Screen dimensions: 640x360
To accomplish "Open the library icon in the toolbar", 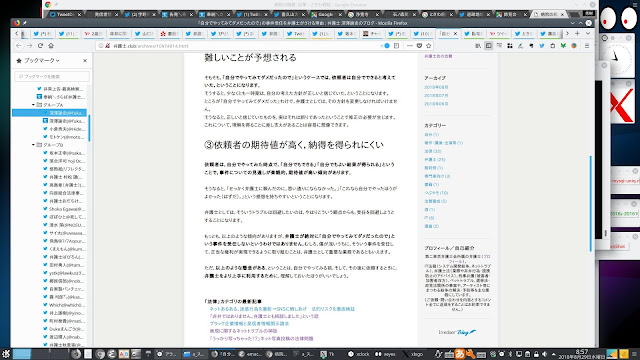I will pos(478,46).
